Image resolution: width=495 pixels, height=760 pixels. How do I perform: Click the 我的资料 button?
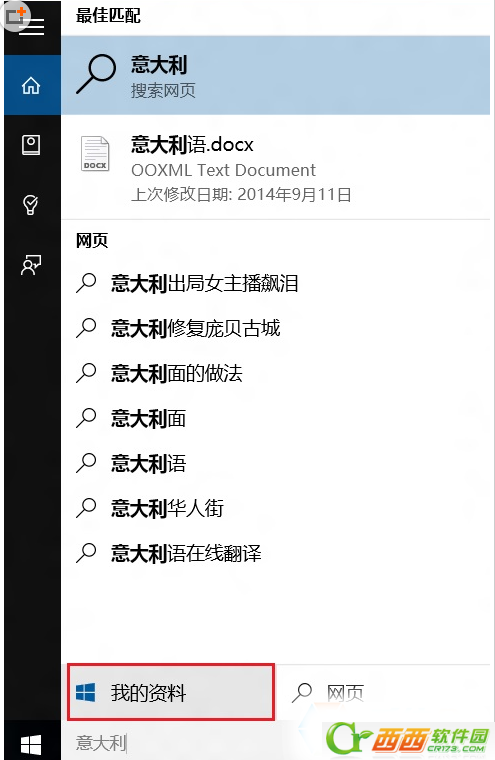coord(171,692)
